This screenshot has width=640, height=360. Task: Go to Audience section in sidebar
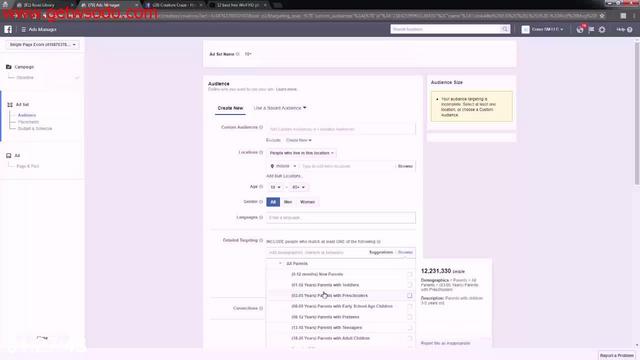pyautogui.click(x=27, y=116)
